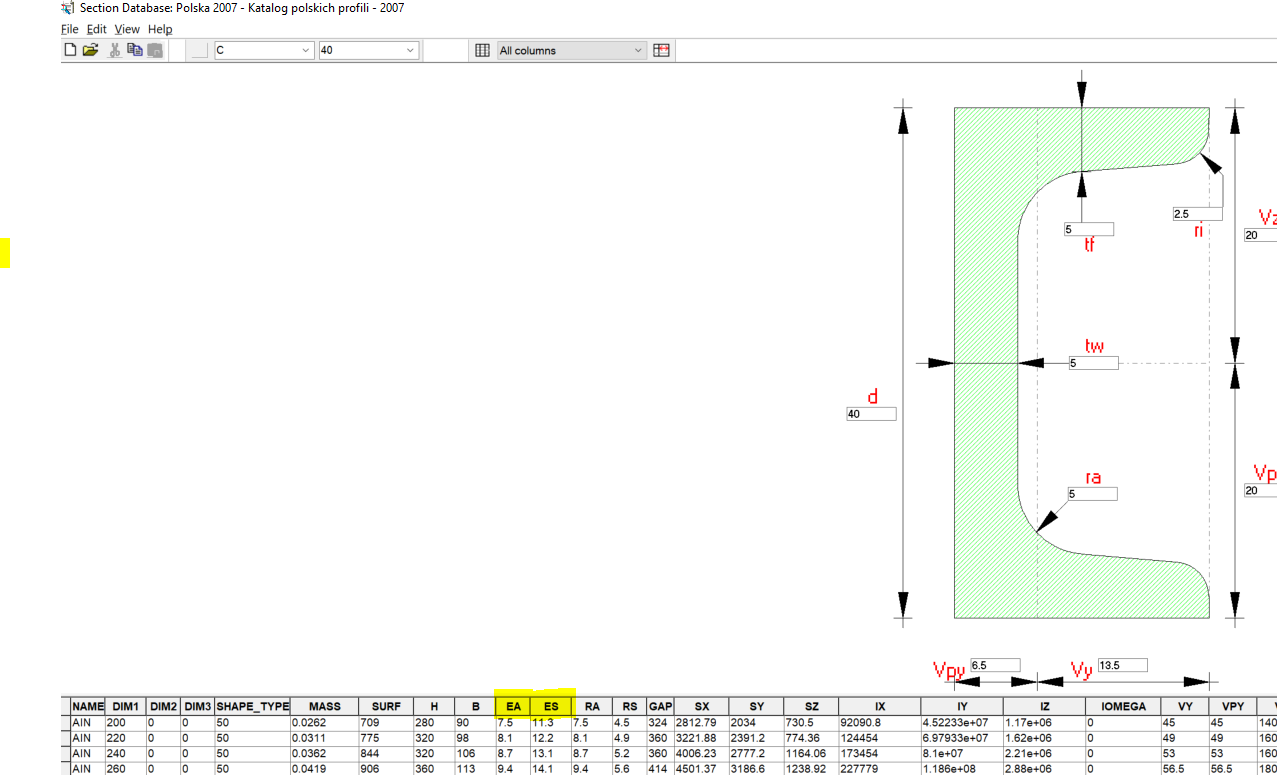Expand the All columns dropdown
The width and height of the screenshot is (1277, 775).
(572, 50)
